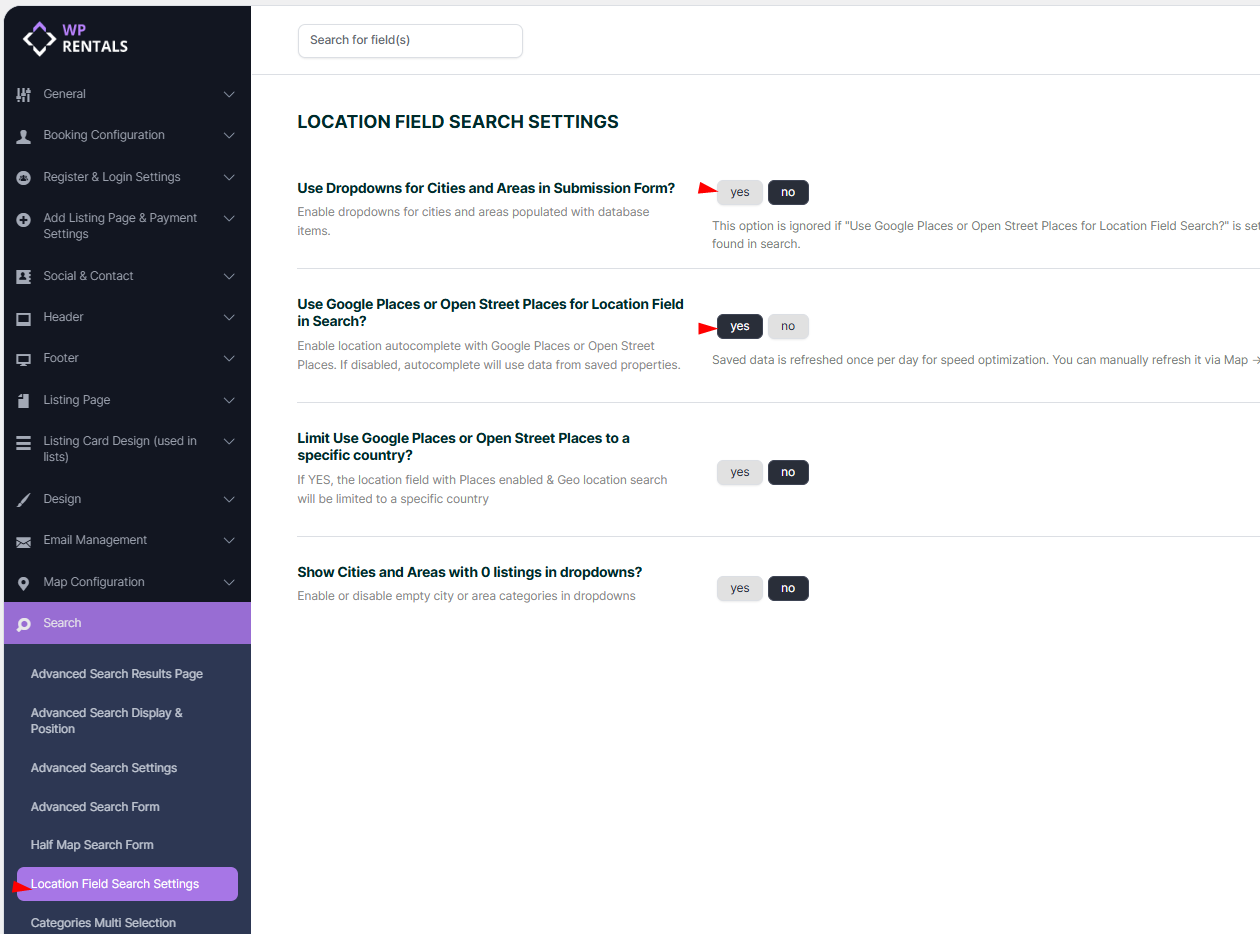
Task: Click the Search for field(s) box
Action: [410, 41]
